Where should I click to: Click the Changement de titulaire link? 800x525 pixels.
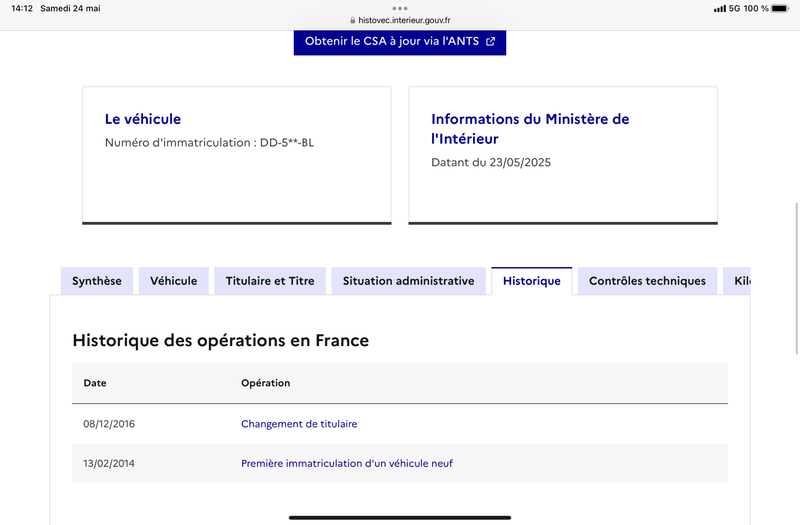point(299,424)
